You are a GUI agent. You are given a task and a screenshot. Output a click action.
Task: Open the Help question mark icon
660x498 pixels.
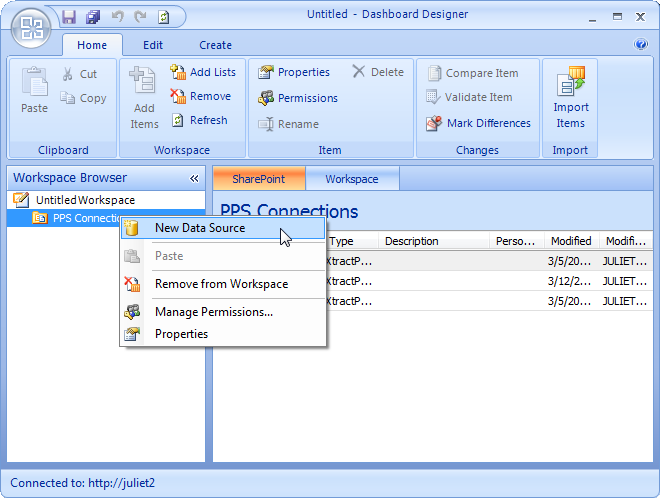tap(641, 44)
